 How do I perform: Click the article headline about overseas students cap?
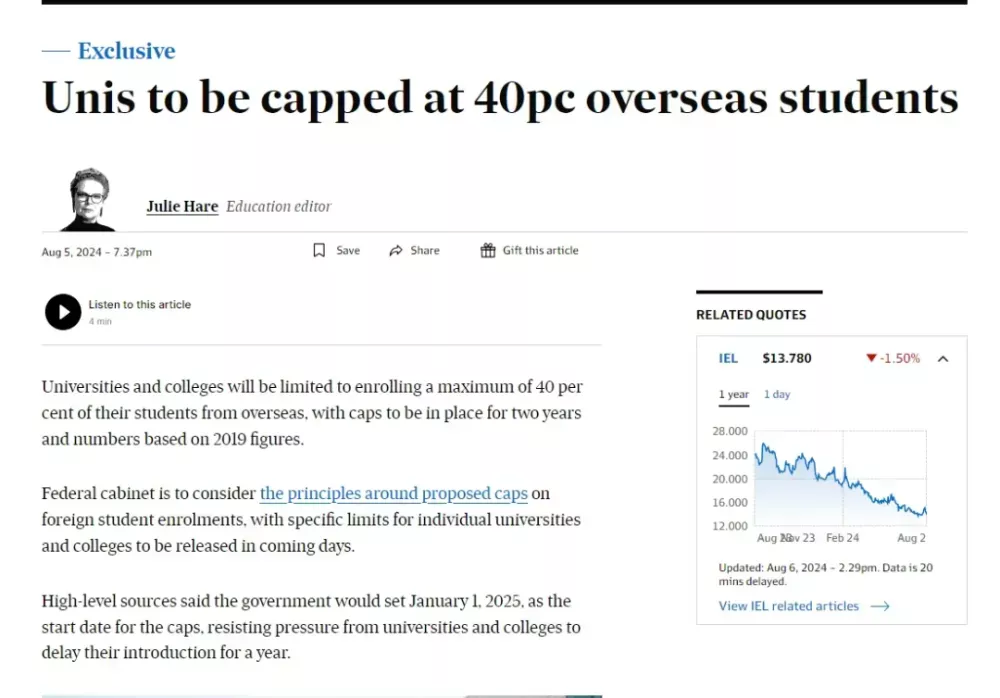pyautogui.click(x=500, y=98)
